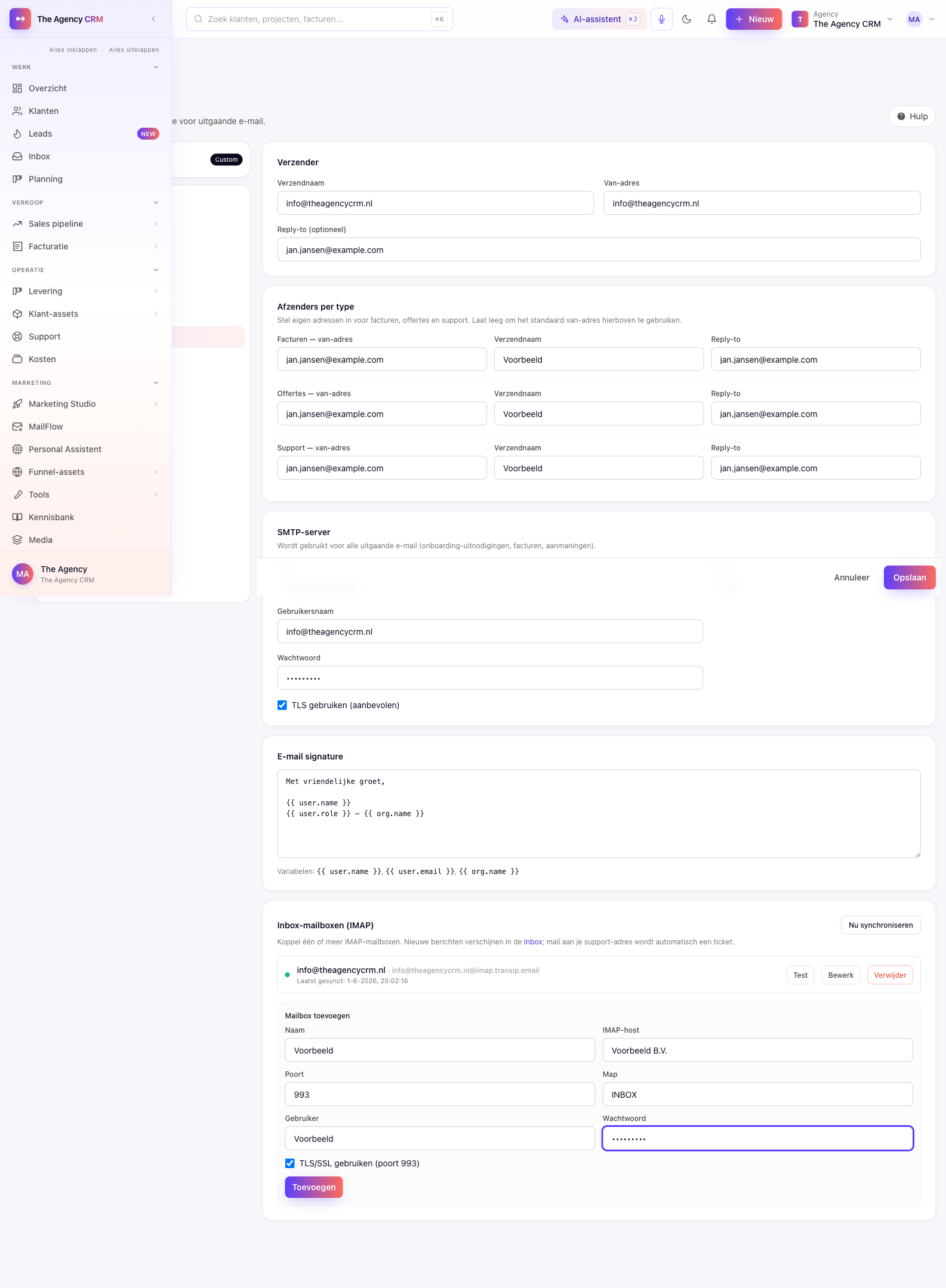Focus the SMTP Gebruikersnaam field

(x=490, y=631)
